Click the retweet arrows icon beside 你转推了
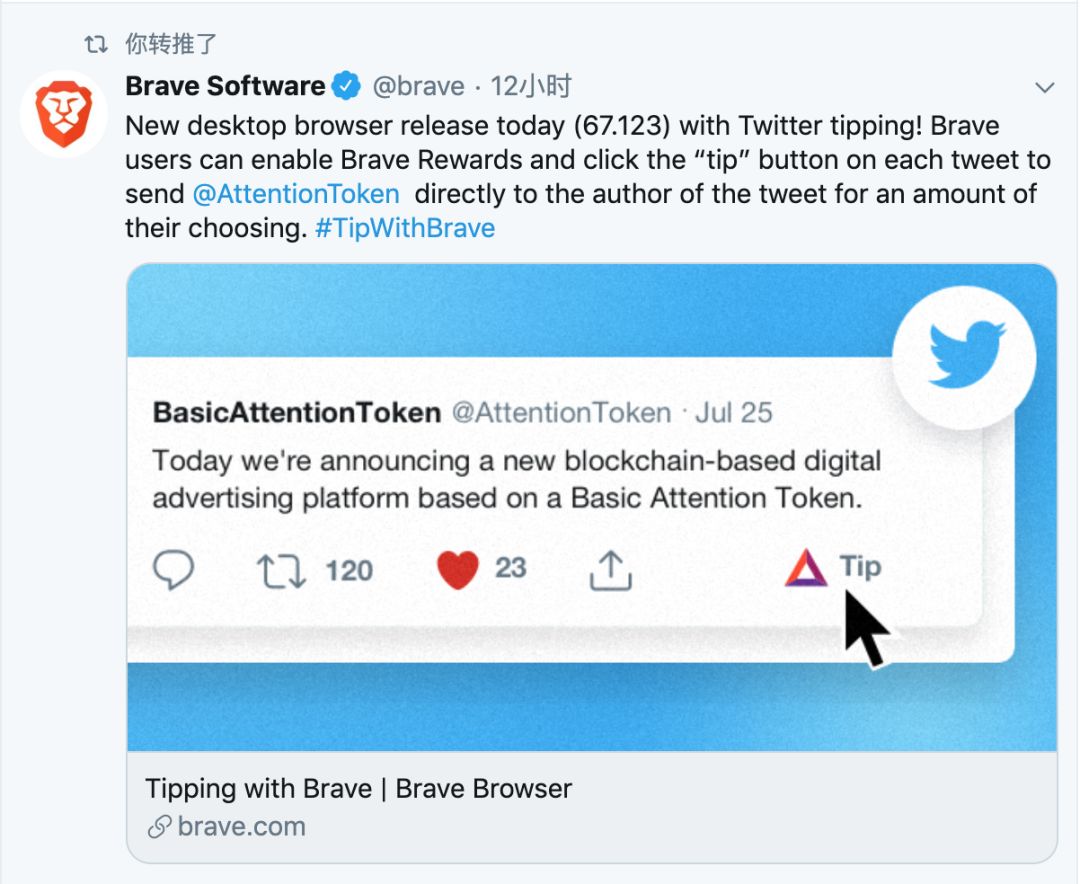The width and height of the screenshot is (1080, 884). pyautogui.click(x=96, y=44)
